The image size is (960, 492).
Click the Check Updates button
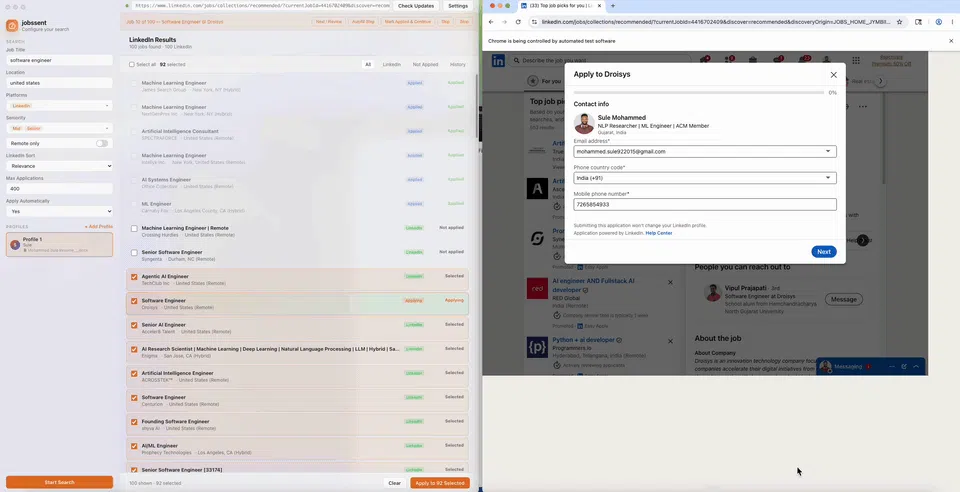point(416,6)
